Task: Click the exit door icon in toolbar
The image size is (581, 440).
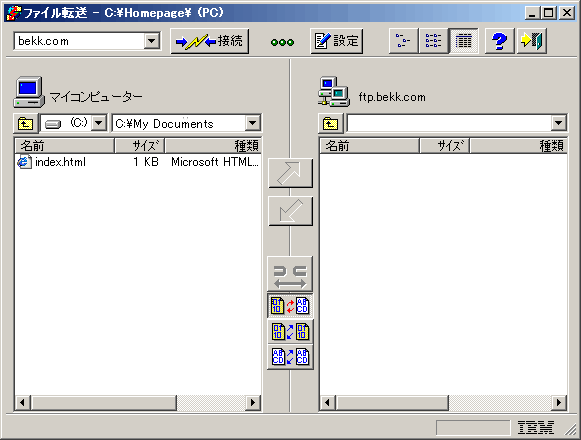Action: pyautogui.click(x=531, y=41)
